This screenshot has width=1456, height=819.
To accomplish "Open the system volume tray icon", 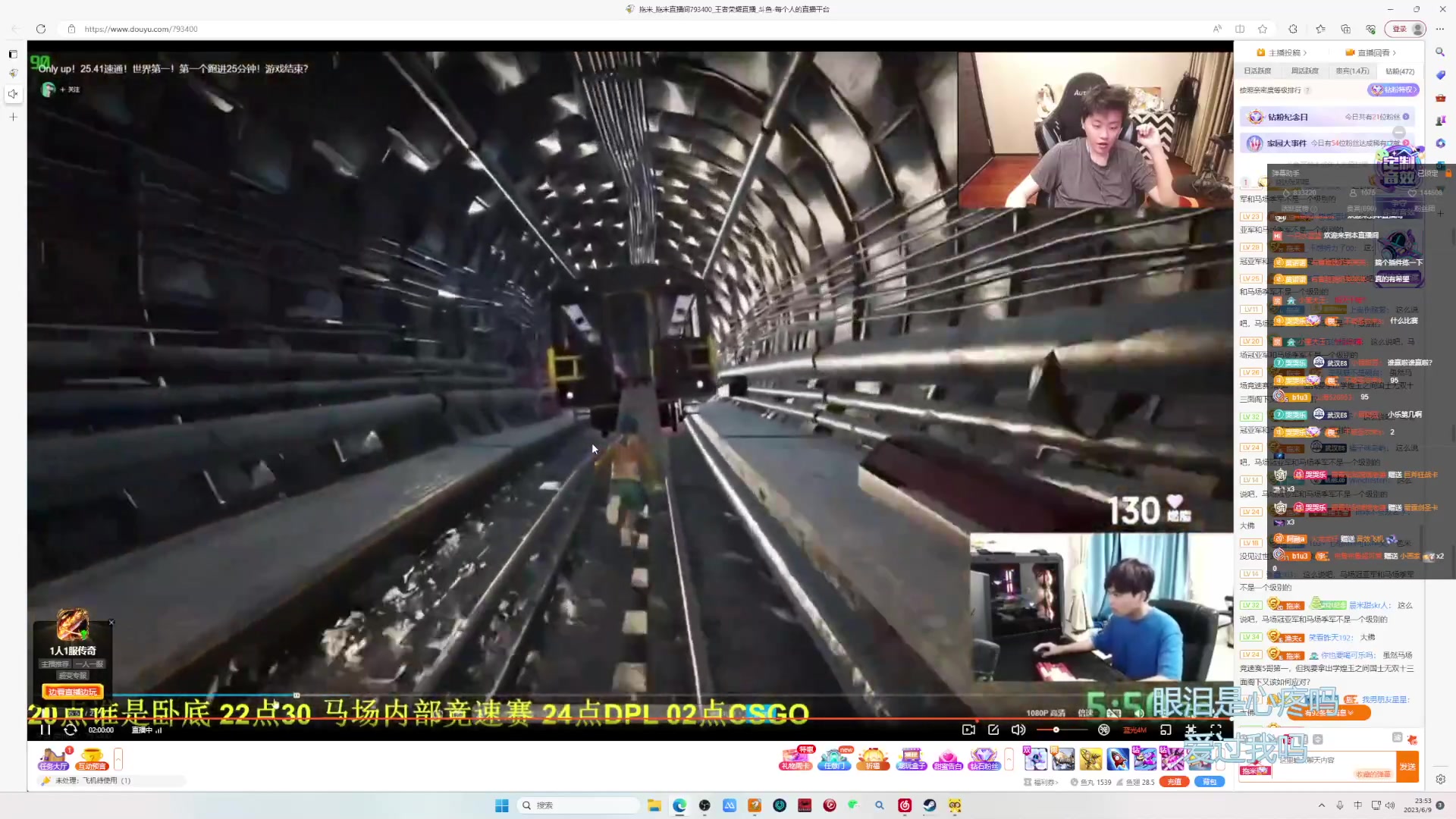I will [x=1390, y=805].
